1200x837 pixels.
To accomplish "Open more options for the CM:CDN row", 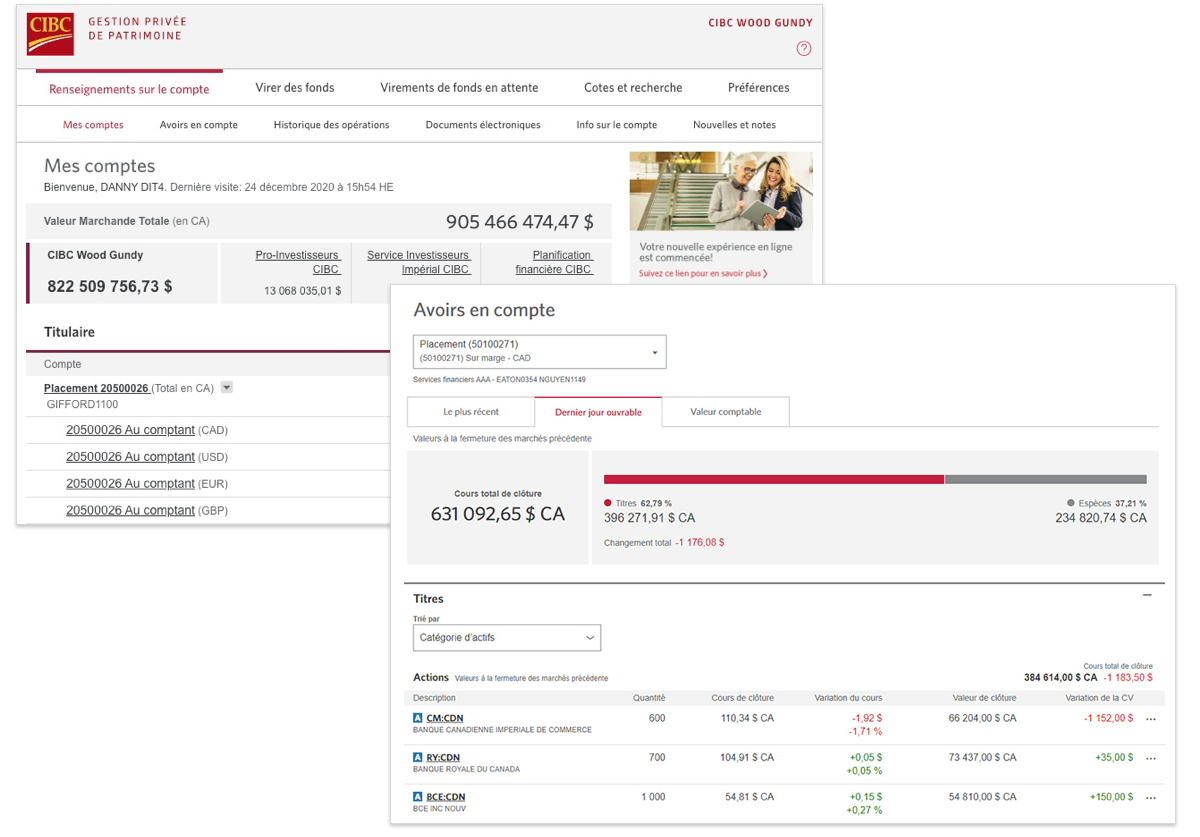I will click(1151, 719).
